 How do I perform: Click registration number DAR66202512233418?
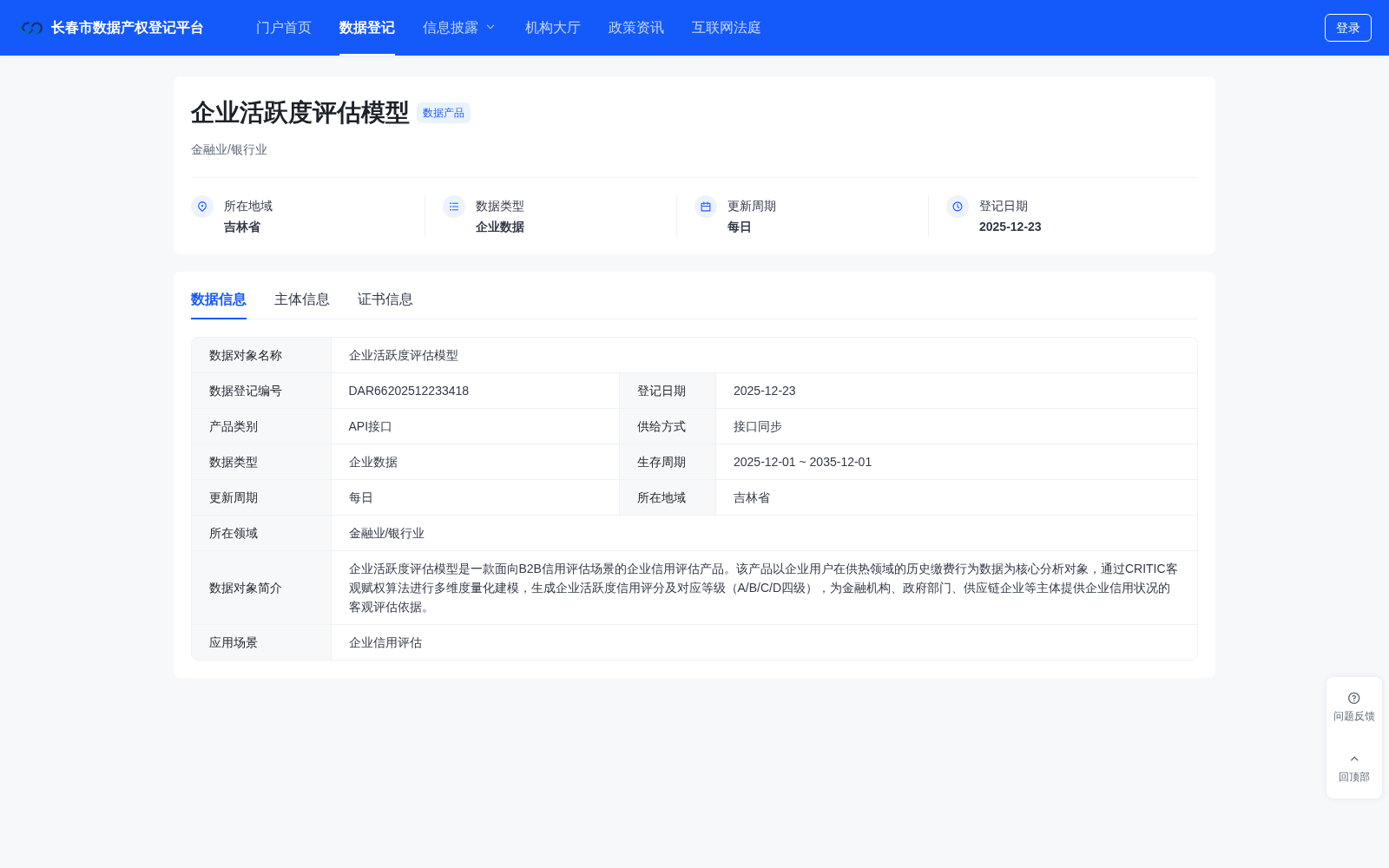tap(409, 391)
